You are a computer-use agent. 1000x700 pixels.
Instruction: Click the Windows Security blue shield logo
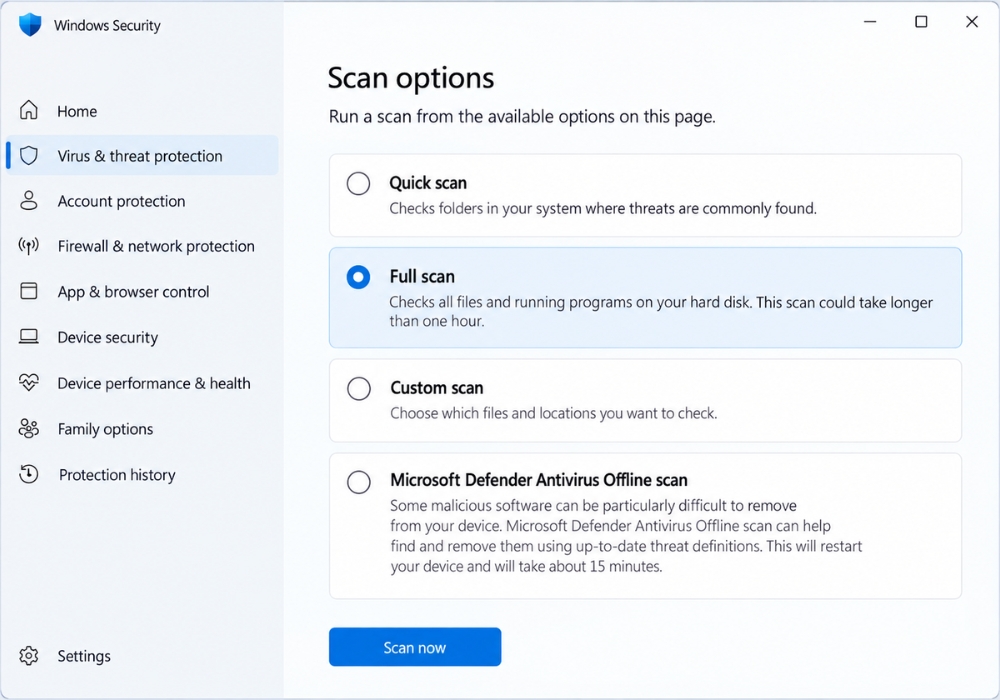[30, 25]
